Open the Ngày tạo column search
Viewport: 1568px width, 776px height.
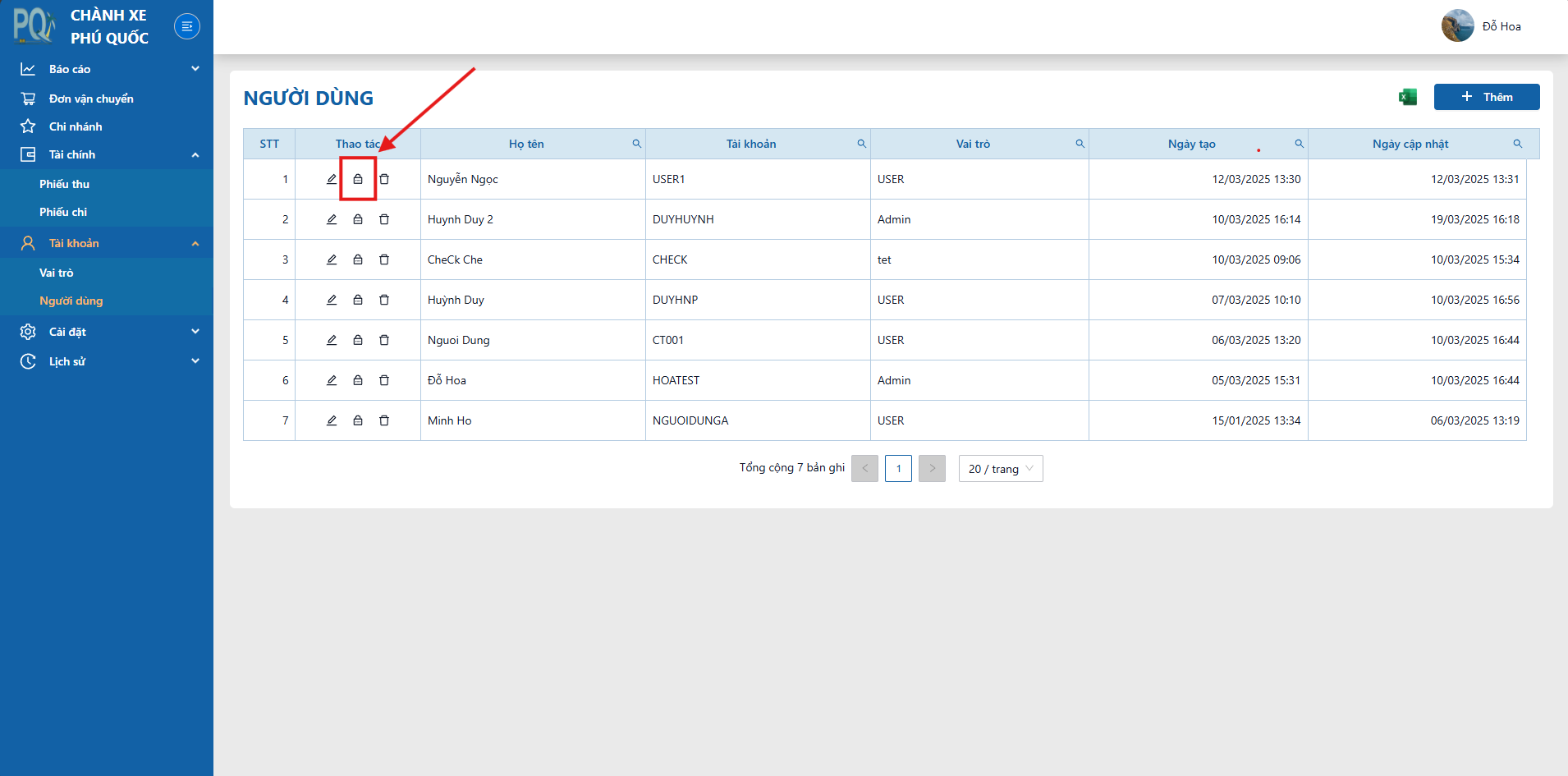pos(1299,144)
